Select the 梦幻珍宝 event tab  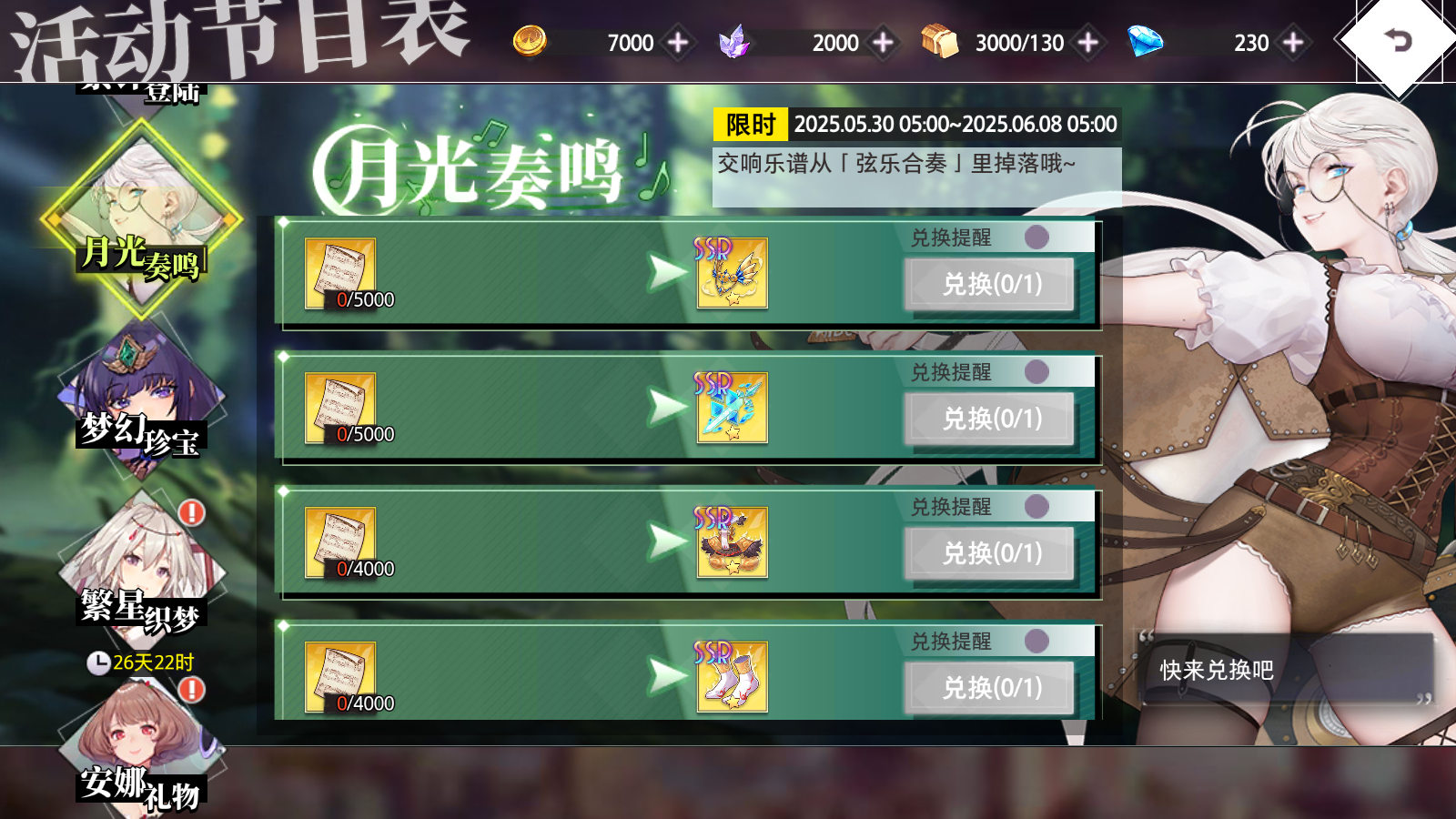coord(141,400)
